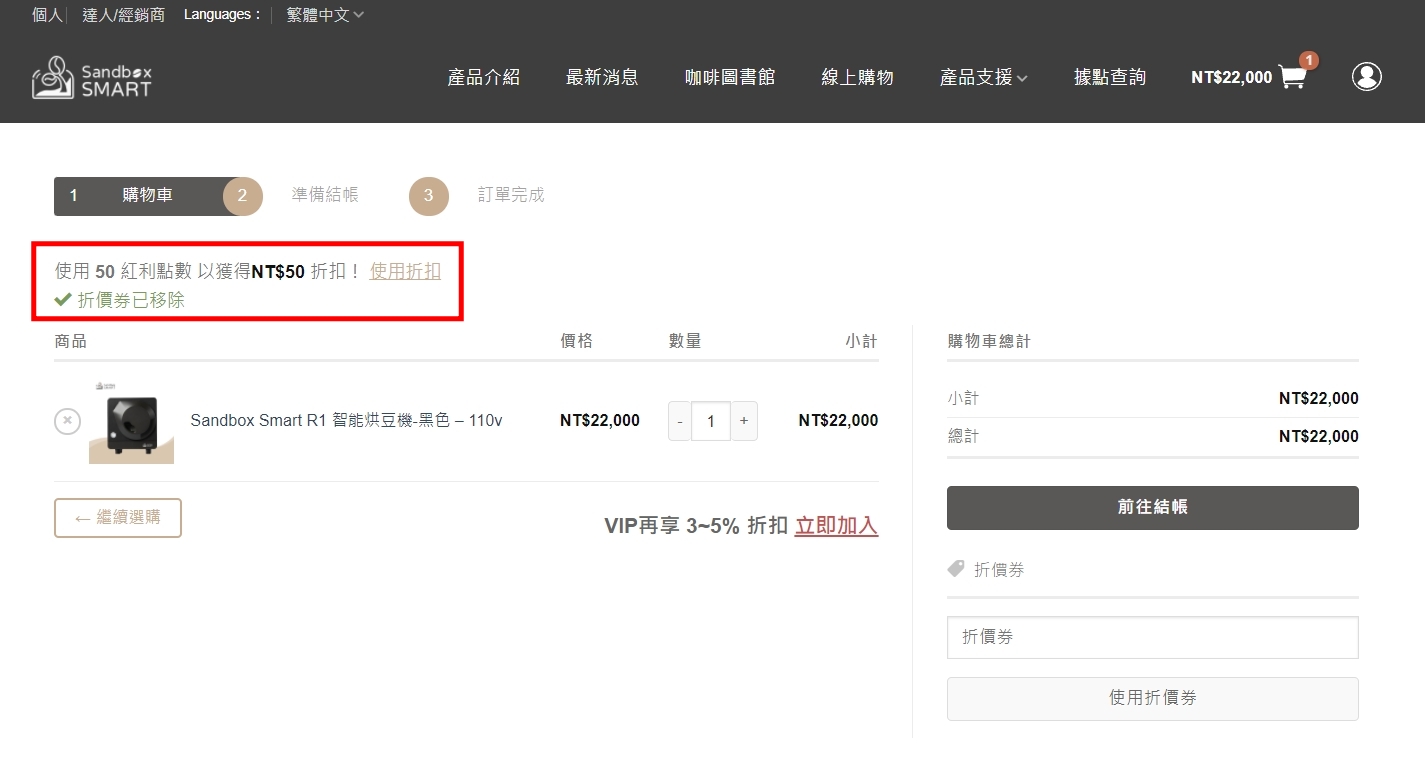
Task: Select the 個人 link in top bar
Action: [x=47, y=15]
